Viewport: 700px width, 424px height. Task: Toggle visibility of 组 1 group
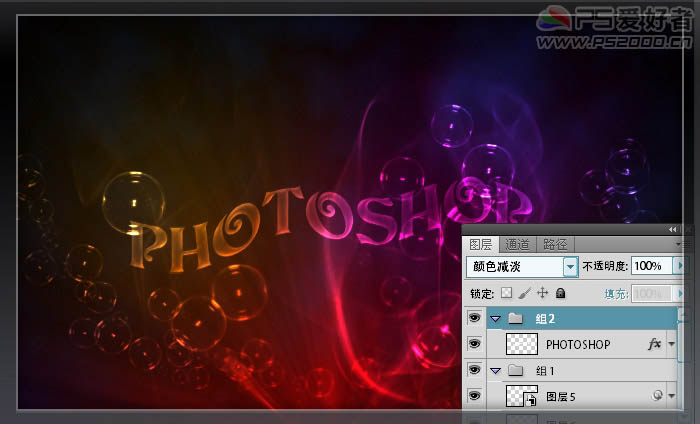coord(474,370)
